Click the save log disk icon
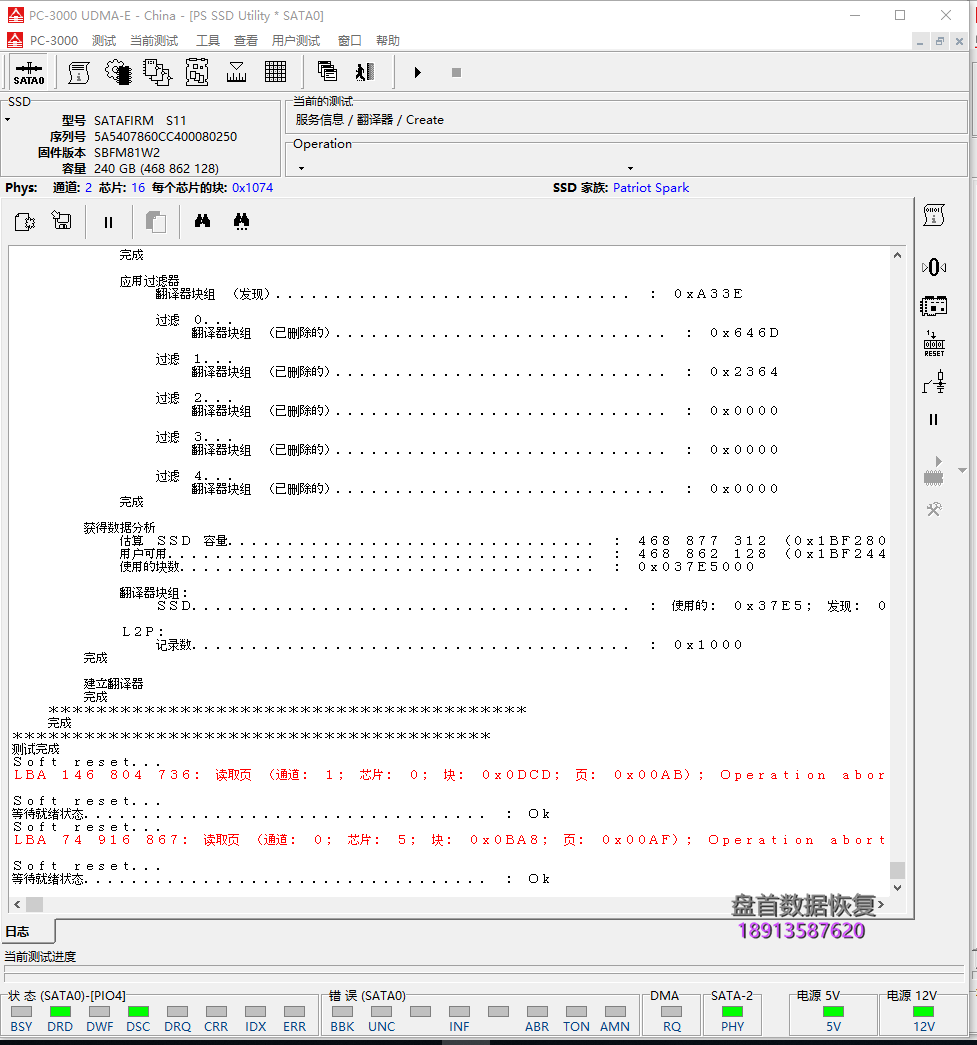This screenshot has height=1045, width=977. (x=62, y=222)
